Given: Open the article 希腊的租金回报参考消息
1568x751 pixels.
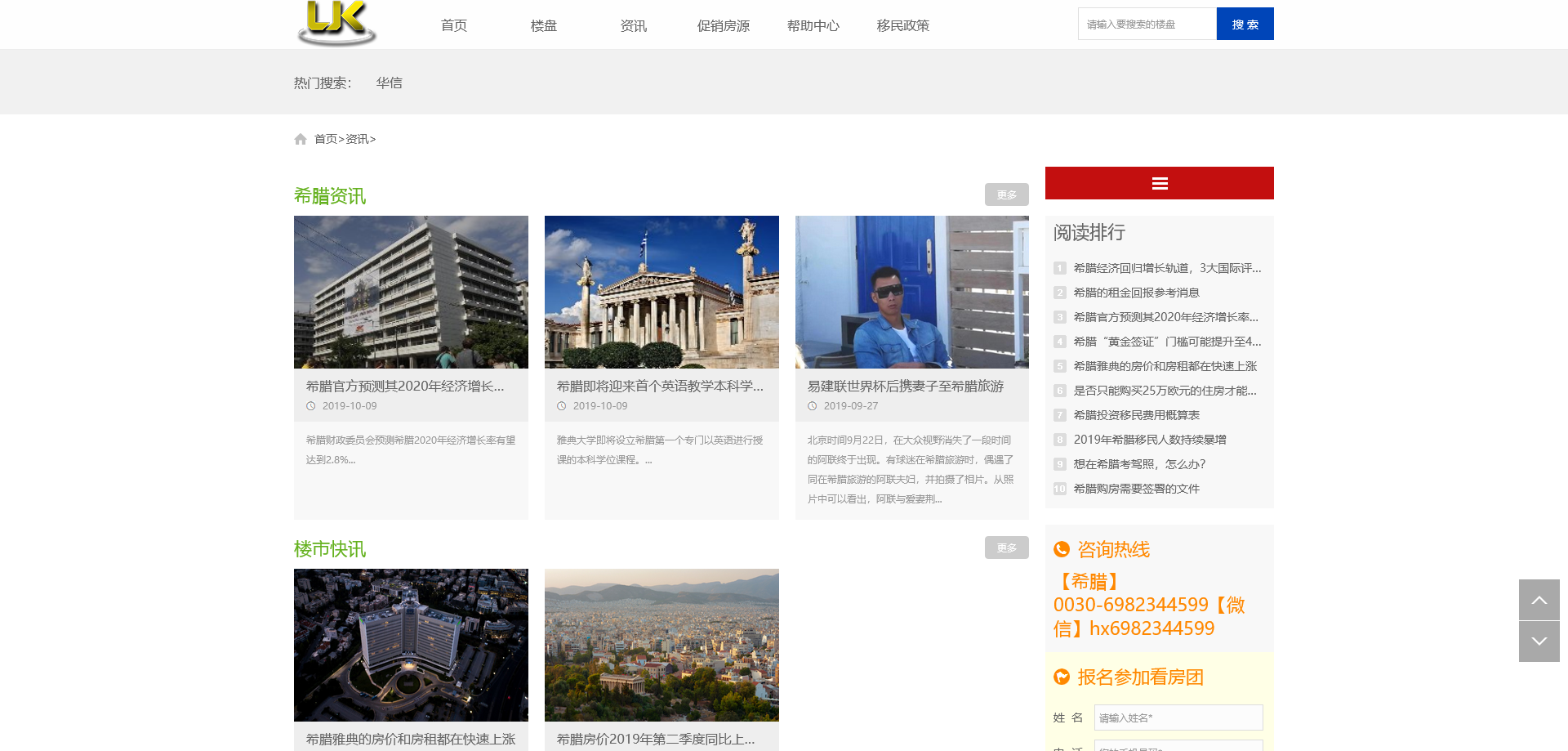Looking at the screenshot, I should pyautogui.click(x=1137, y=293).
